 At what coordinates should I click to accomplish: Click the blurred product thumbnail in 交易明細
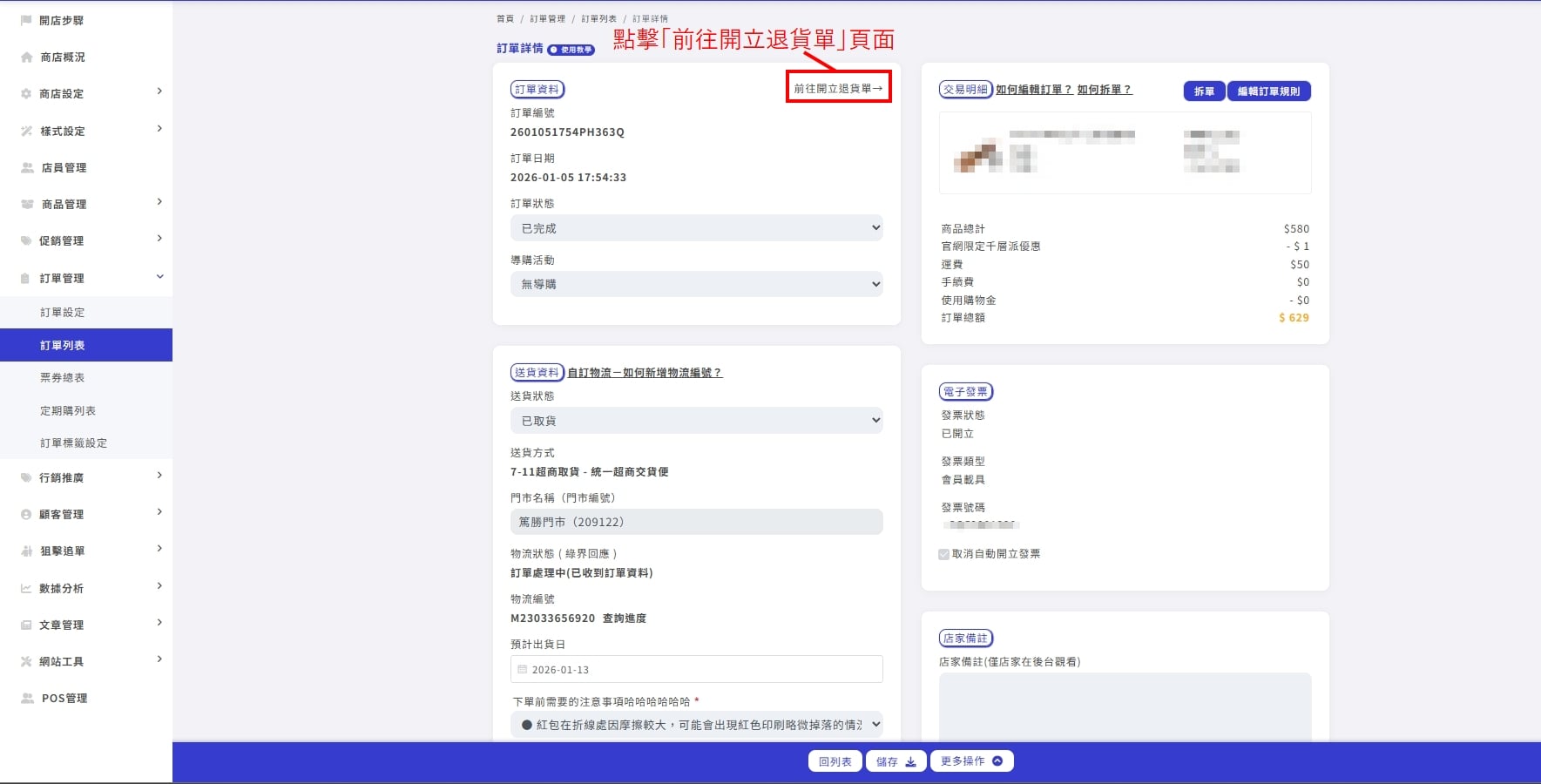click(x=977, y=155)
